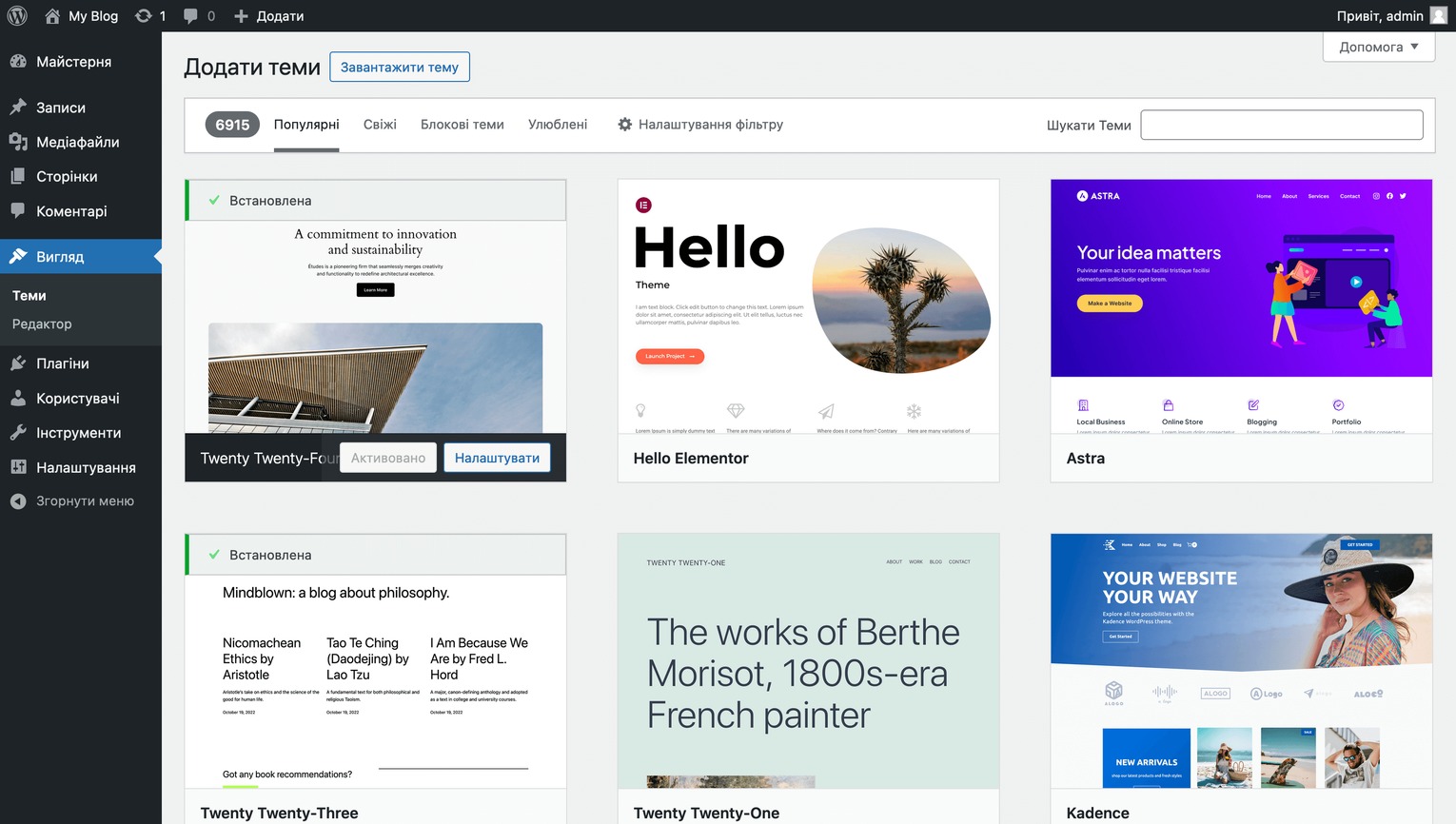This screenshot has width=1456, height=824.
Task: Open the Astra theme thumbnail
Action: (1242, 306)
